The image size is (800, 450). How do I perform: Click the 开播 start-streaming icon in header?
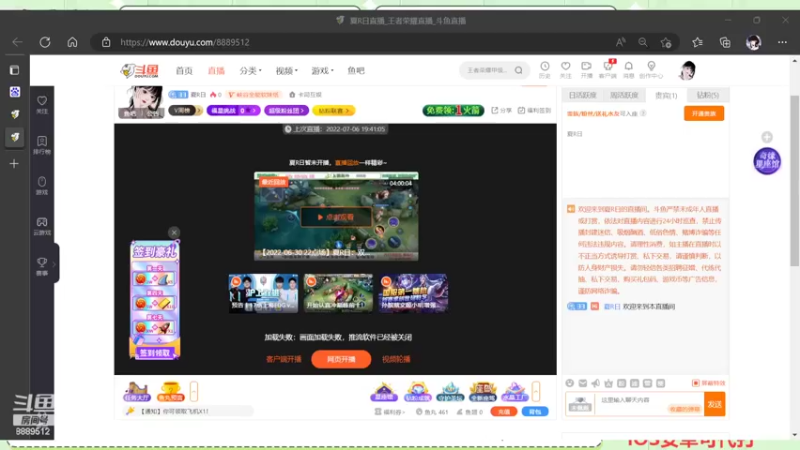click(586, 69)
